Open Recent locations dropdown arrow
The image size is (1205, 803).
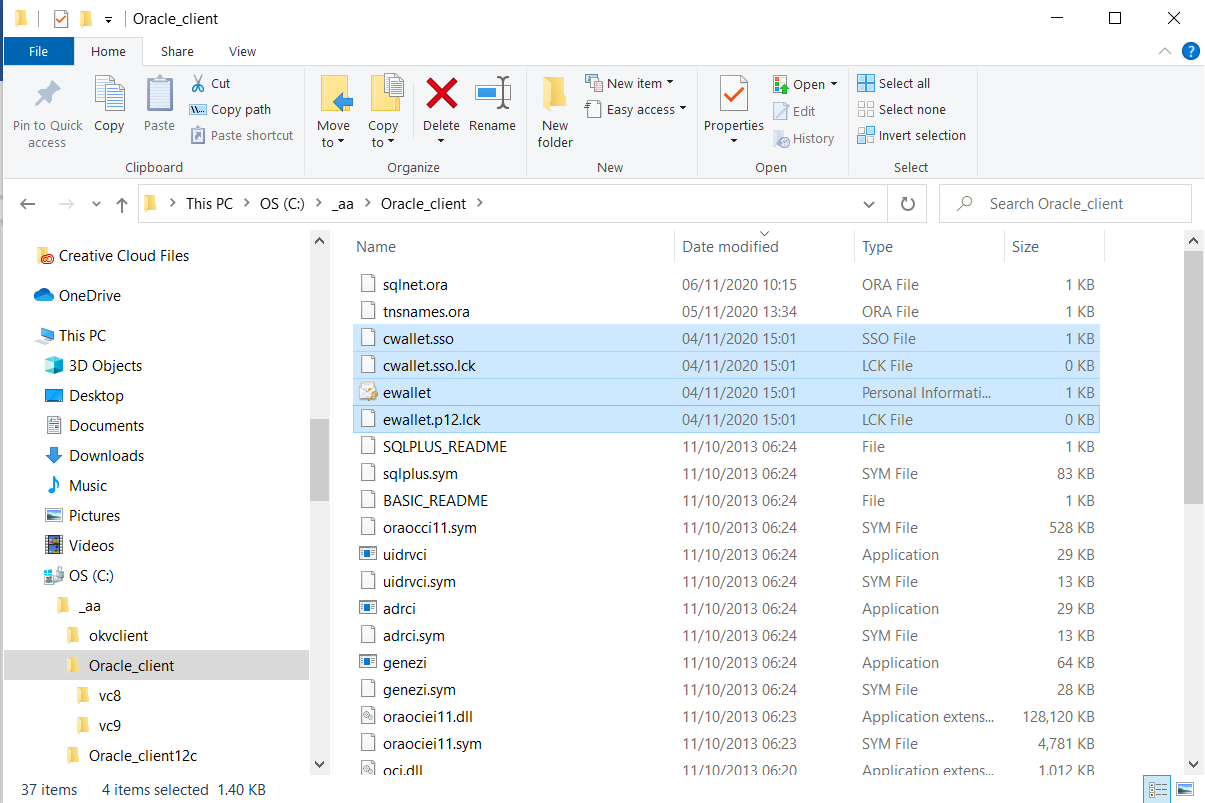96,204
